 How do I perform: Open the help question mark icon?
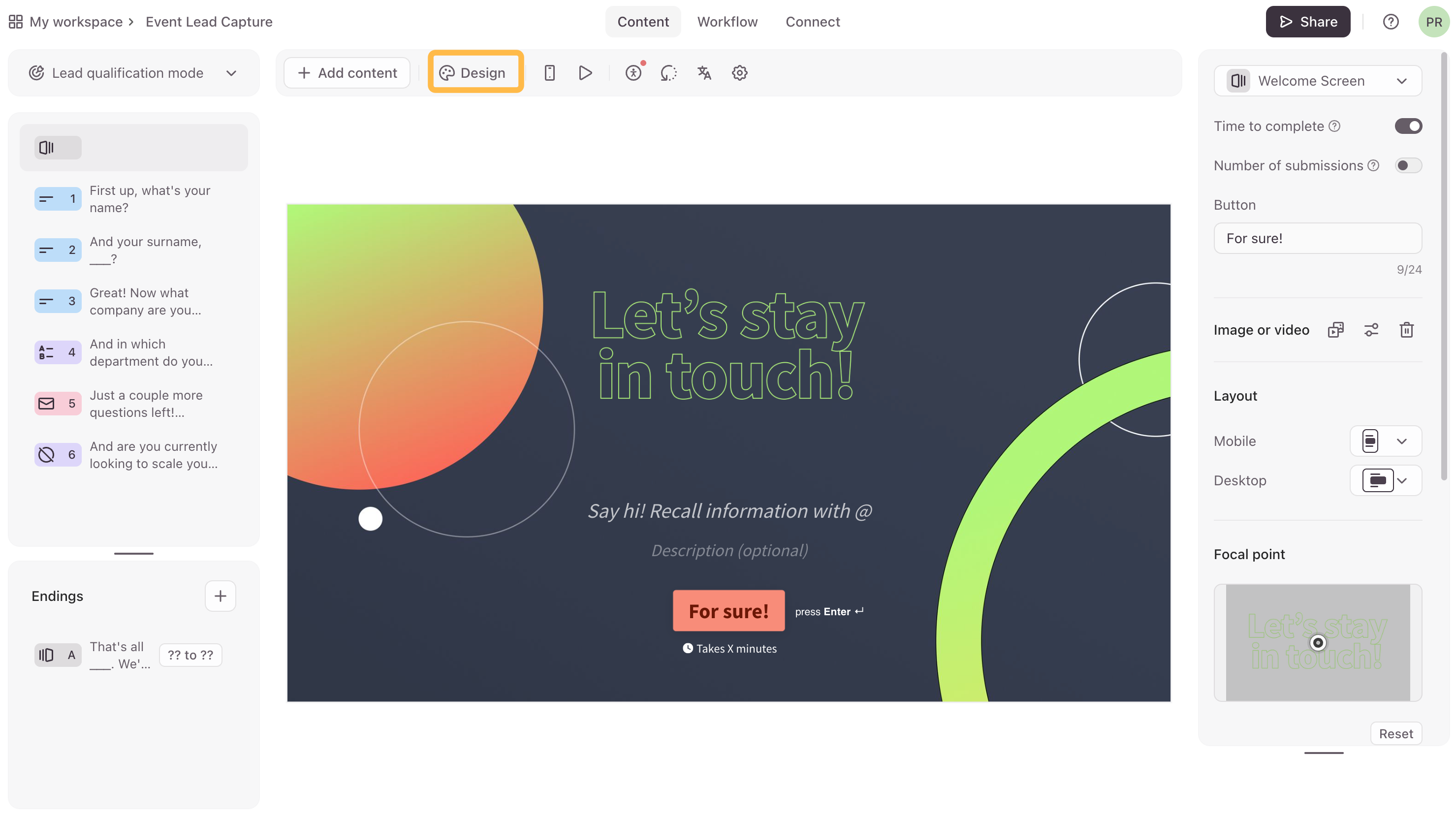point(1391,22)
